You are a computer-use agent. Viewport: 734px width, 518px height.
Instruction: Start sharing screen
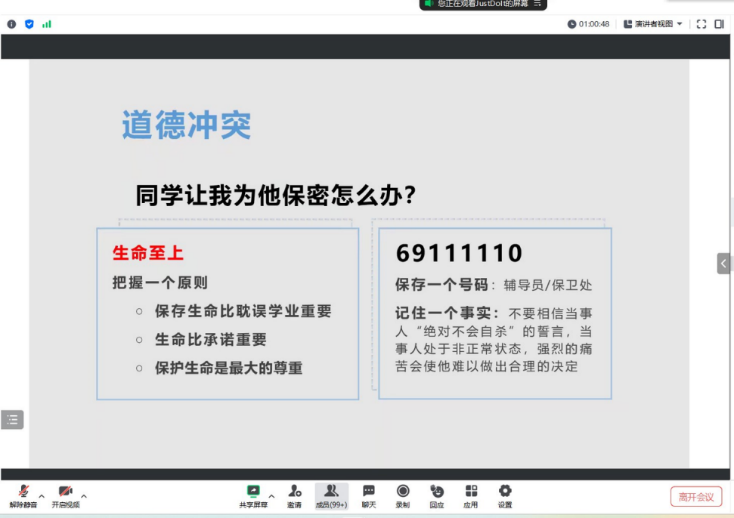253,492
